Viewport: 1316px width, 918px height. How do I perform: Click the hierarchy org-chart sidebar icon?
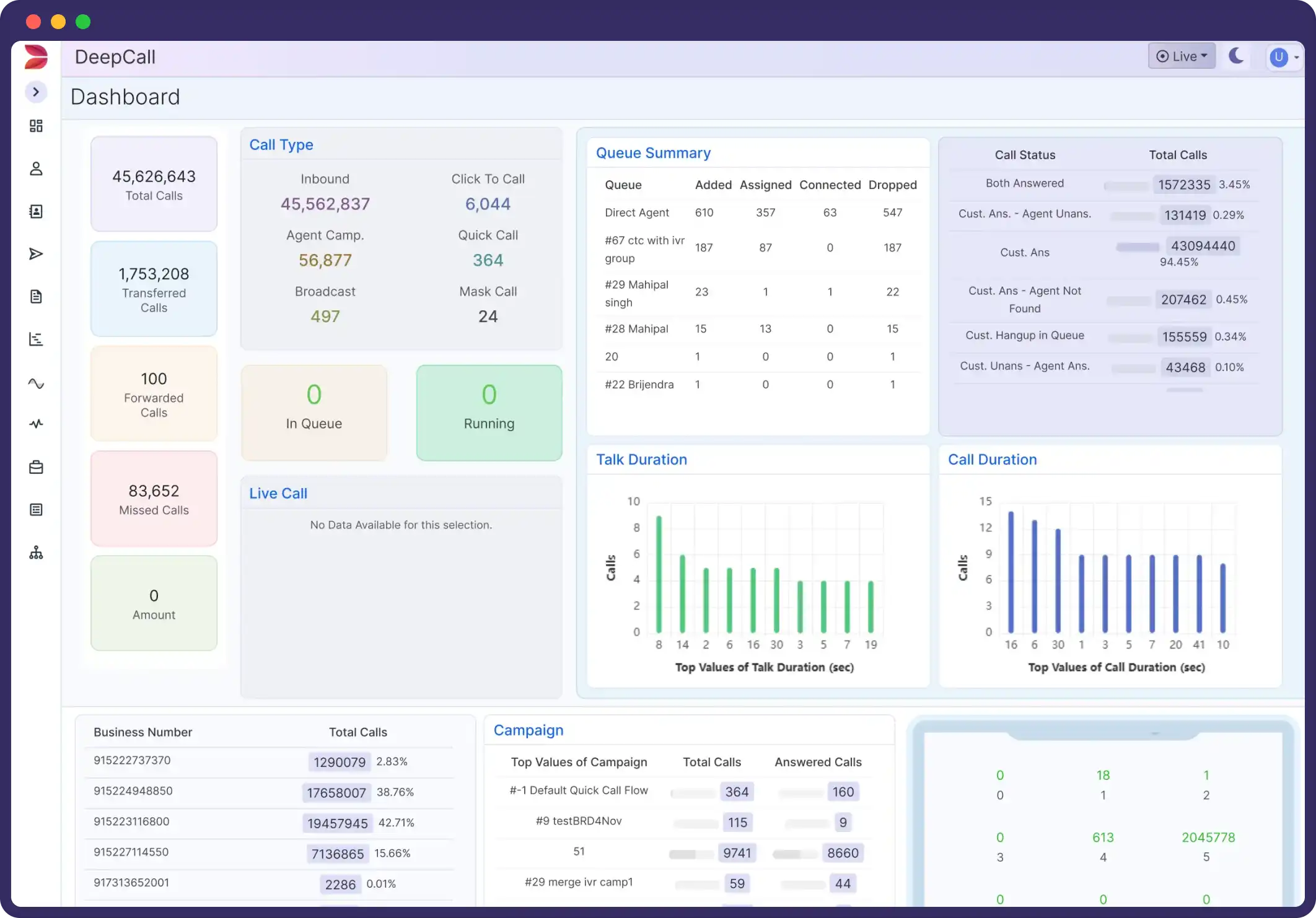[36, 553]
